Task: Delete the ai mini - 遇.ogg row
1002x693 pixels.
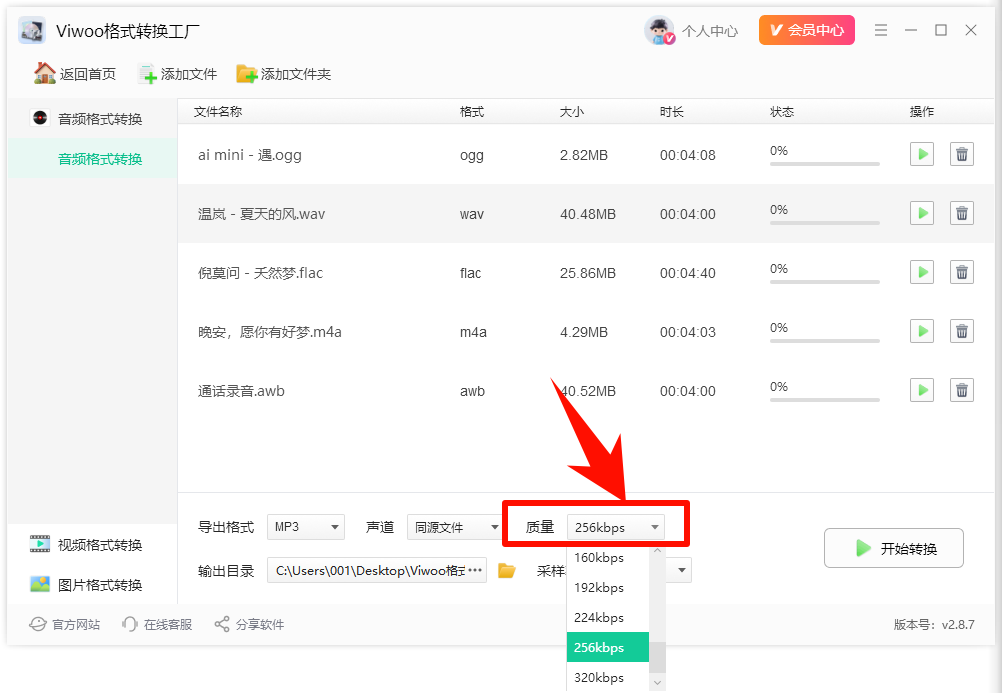Action: [961, 154]
